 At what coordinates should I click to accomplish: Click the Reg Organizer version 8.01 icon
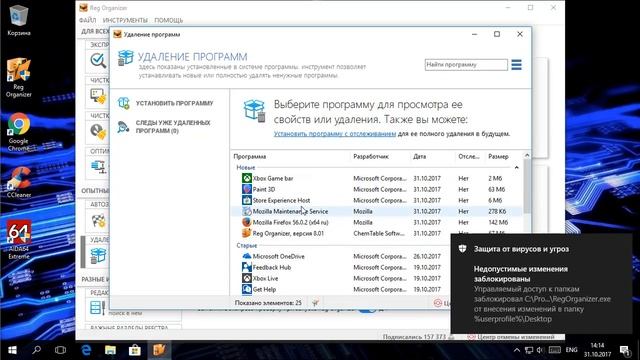pos(247,233)
